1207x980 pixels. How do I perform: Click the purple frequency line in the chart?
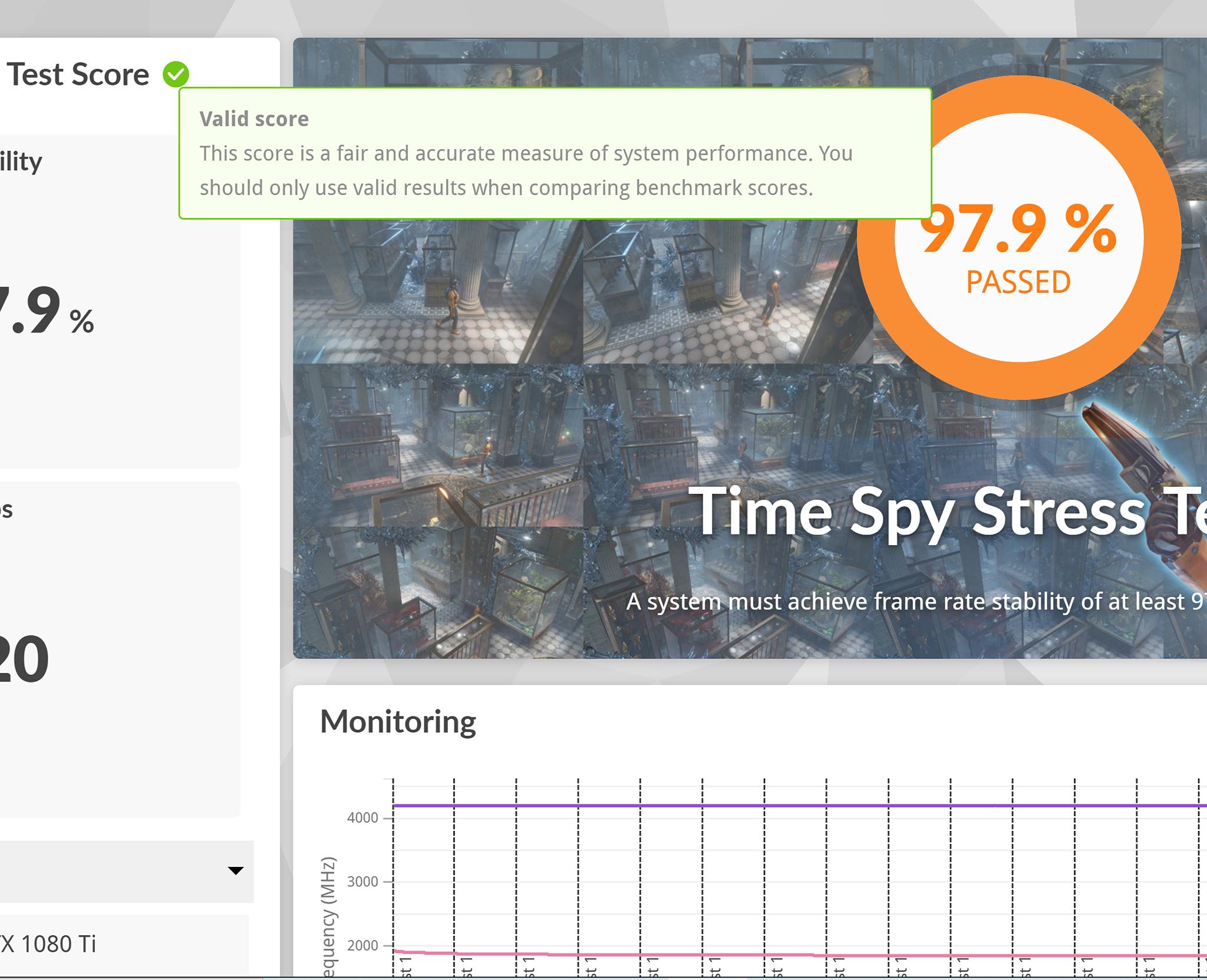point(800,805)
